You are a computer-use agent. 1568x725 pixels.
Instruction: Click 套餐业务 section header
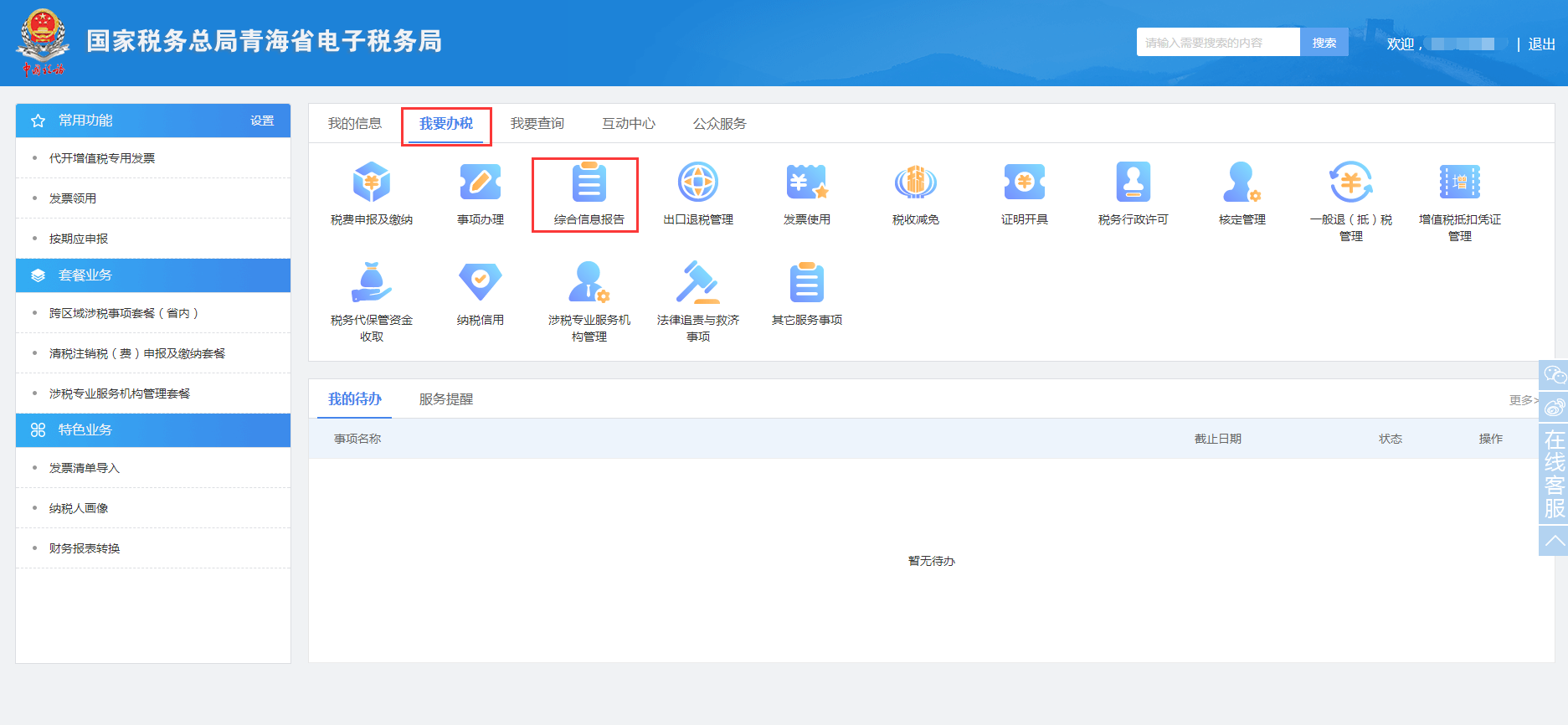[153, 275]
